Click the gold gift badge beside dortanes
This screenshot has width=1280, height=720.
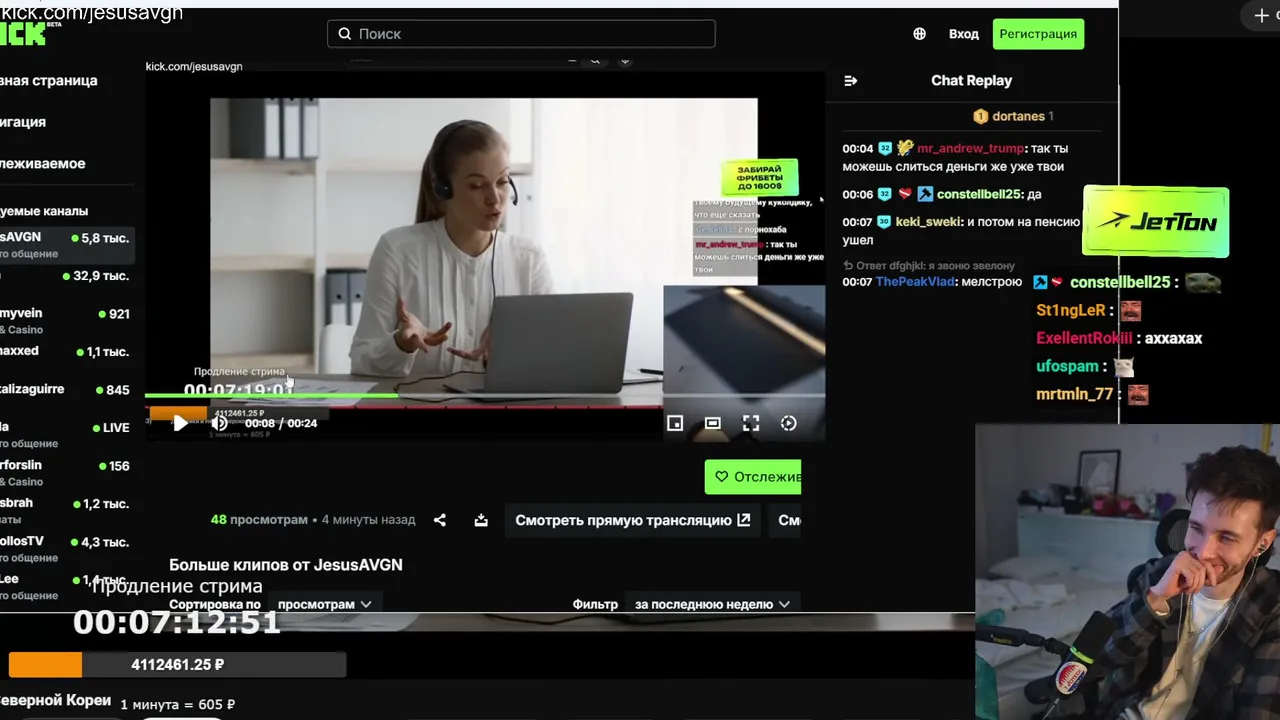click(x=980, y=116)
